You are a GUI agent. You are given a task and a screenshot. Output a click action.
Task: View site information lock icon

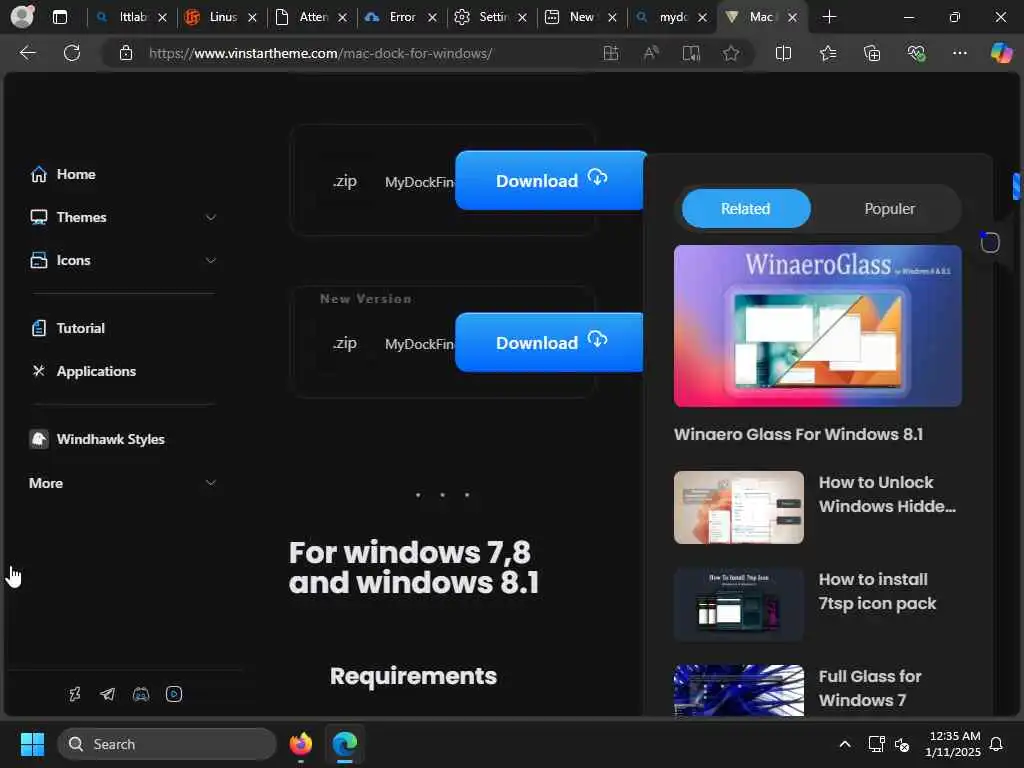(x=126, y=53)
